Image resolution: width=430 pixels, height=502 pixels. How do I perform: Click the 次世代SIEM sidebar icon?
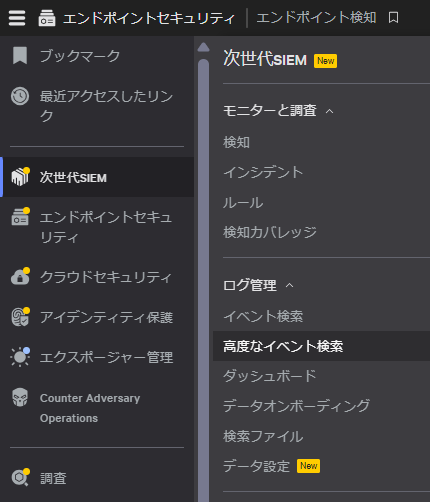[20, 177]
